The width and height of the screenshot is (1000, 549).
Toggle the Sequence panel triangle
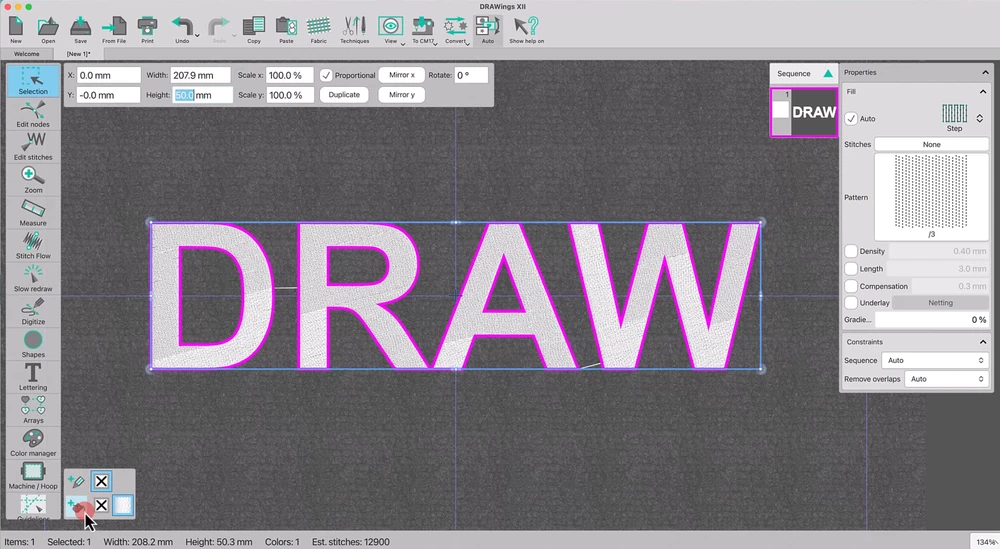[828, 74]
